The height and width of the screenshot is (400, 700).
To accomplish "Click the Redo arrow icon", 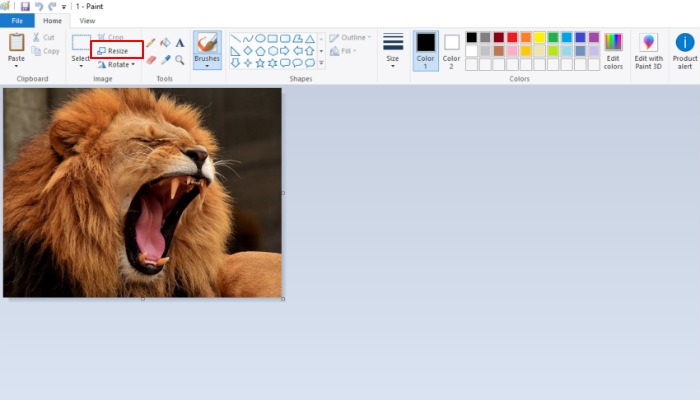I will 52,6.
